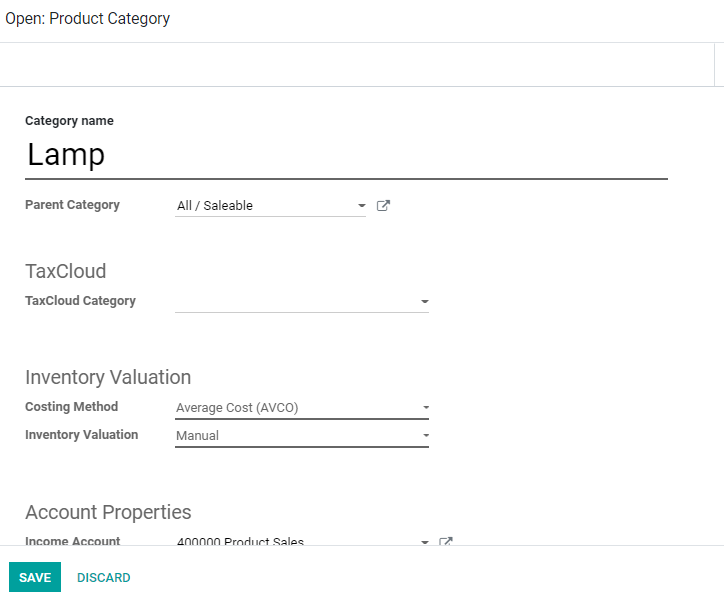Image resolution: width=724 pixels, height=604 pixels.
Task: Click the 'TaxCloud Category' field label
Action: [80, 301]
